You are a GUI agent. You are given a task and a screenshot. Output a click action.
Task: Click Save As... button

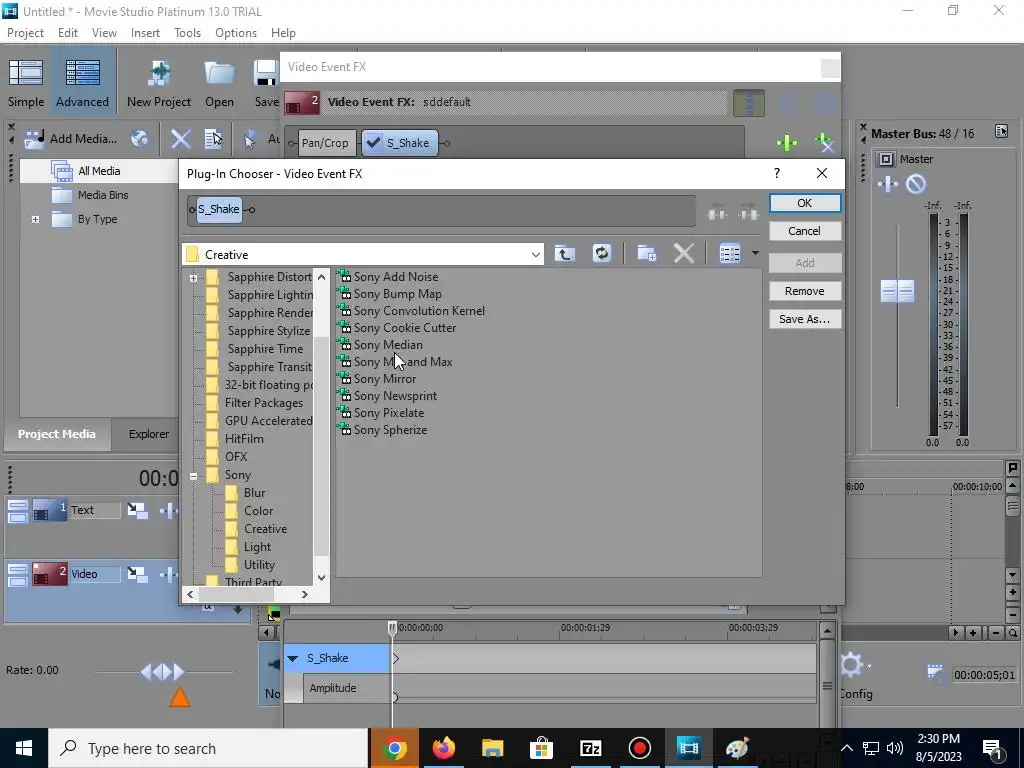805,319
